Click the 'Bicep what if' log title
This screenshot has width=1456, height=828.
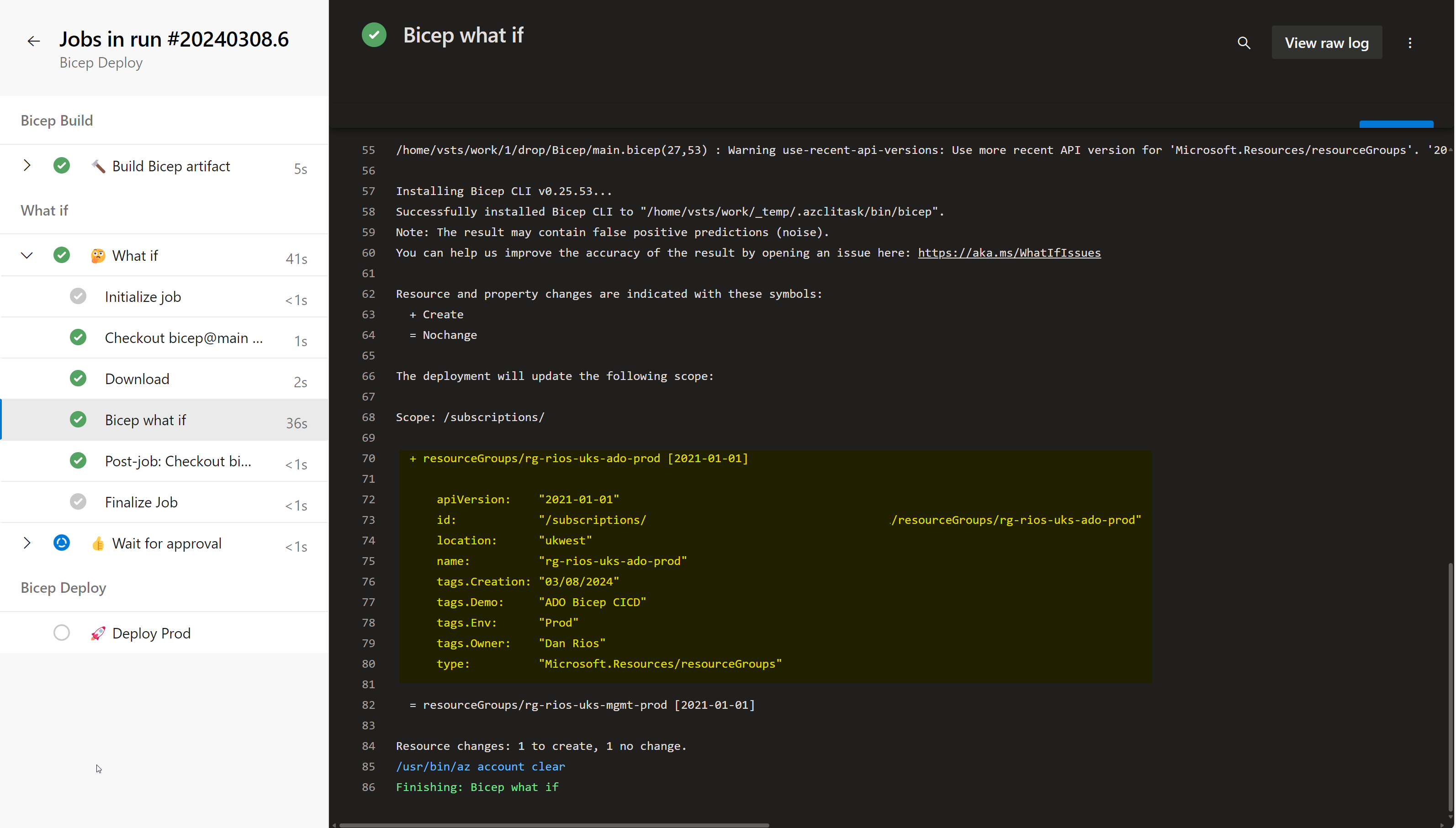pos(463,35)
